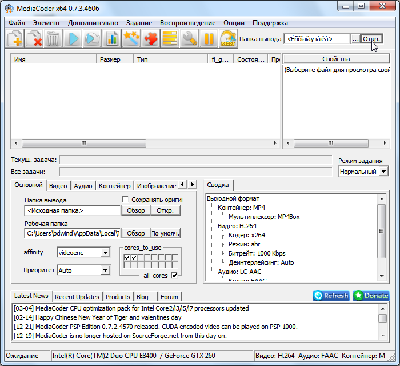Click Обзор beside the Папка вывода field
The height and width of the screenshot is (366, 400).
(x=136, y=211)
